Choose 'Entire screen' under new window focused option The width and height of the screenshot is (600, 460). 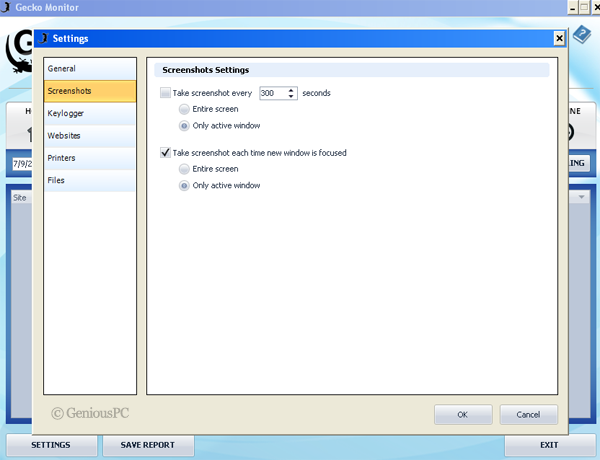pyautogui.click(x=184, y=169)
